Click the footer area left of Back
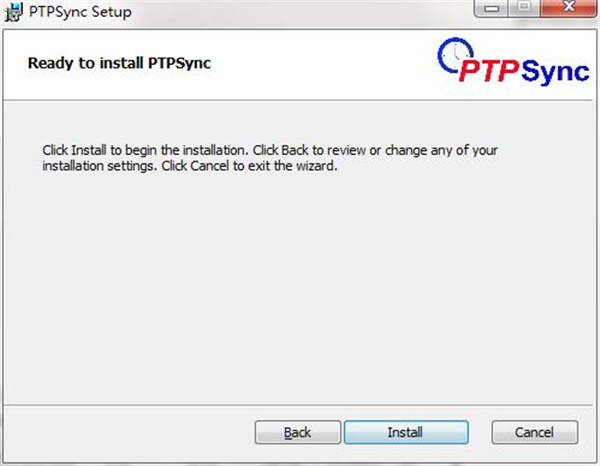The height and width of the screenshot is (466, 600). [129, 432]
